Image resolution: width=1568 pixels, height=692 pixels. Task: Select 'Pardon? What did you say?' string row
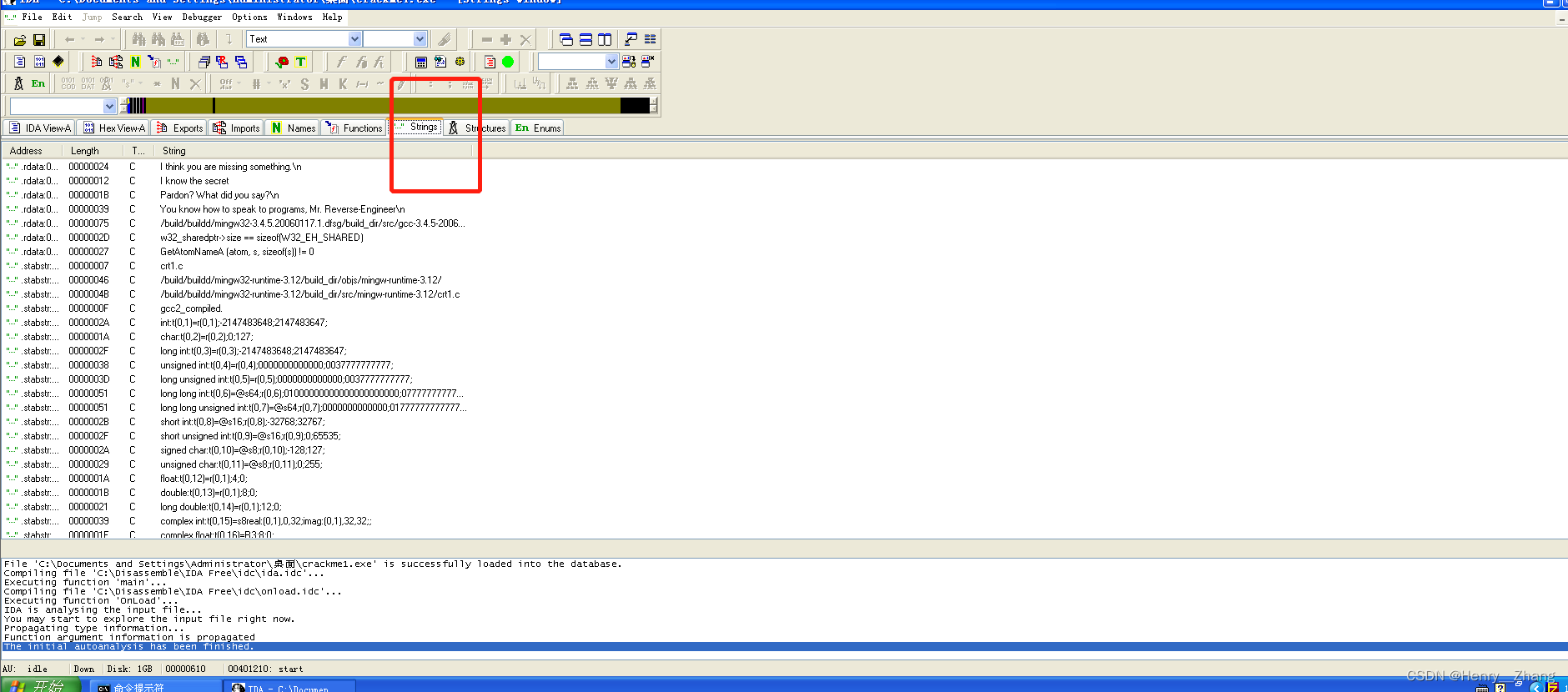(x=219, y=195)
